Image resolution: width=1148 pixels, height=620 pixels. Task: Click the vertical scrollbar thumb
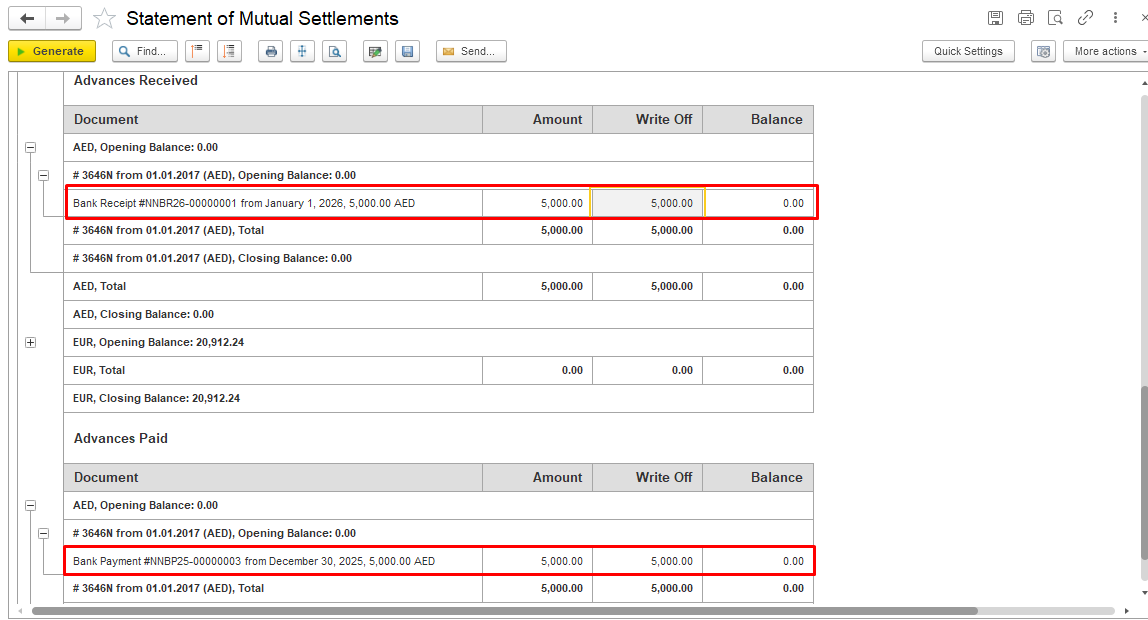coord(1144,474)
